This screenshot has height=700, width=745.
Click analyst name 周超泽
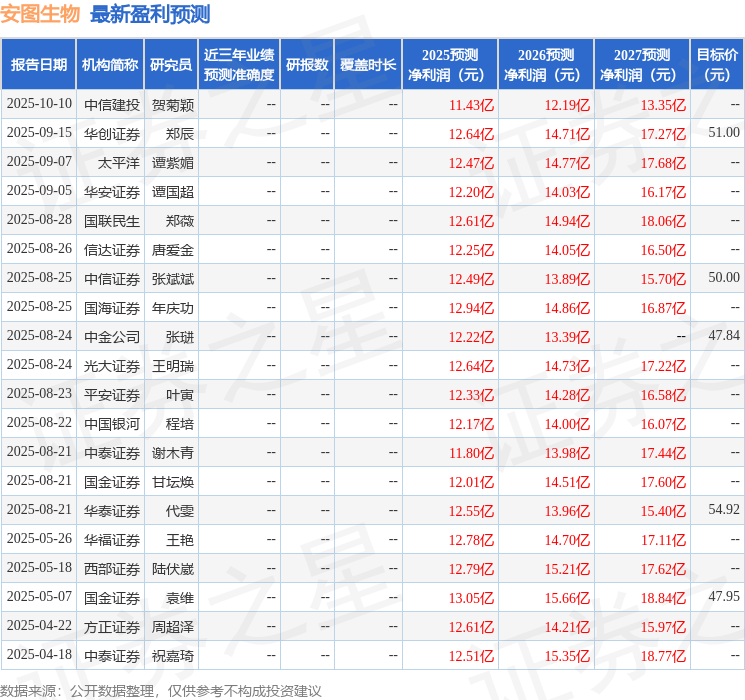coord(173,627)
